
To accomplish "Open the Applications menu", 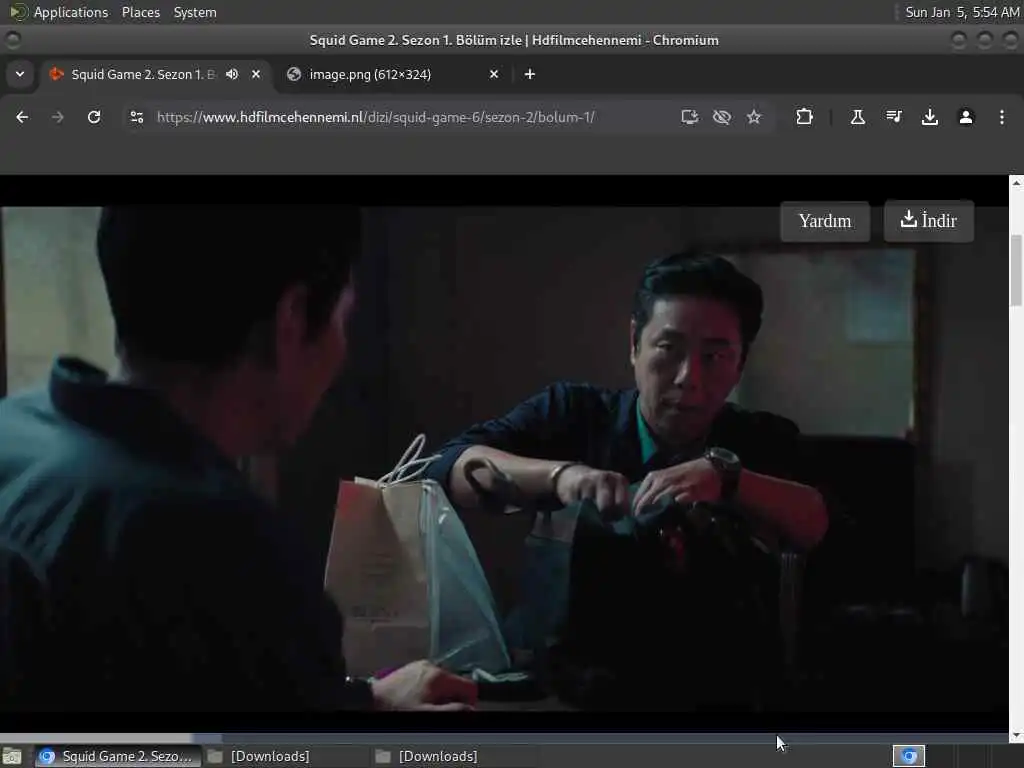I will click(71, 12).
